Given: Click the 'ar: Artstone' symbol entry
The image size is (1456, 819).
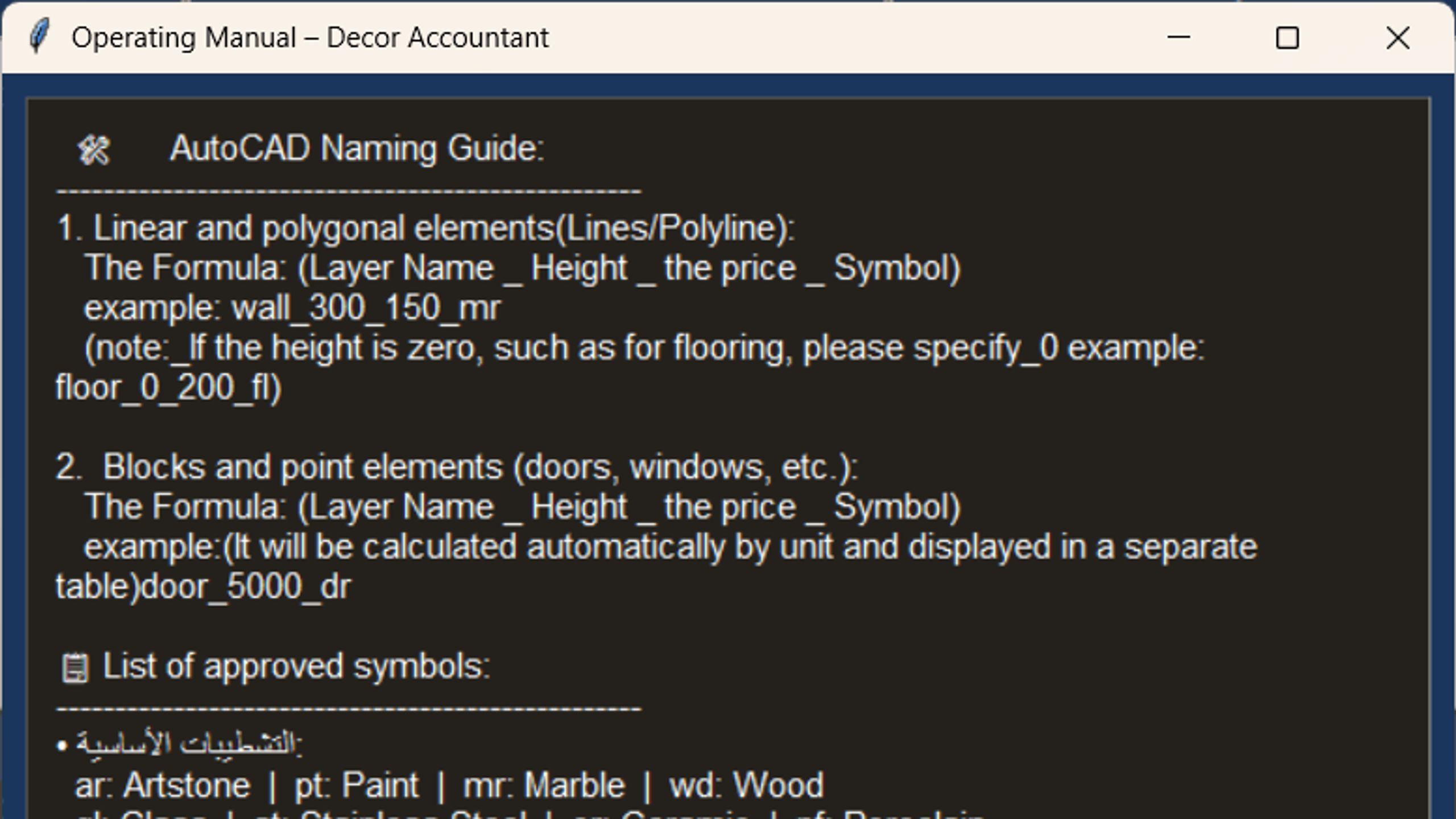Looking at the screenshot, I should (163, 786).
